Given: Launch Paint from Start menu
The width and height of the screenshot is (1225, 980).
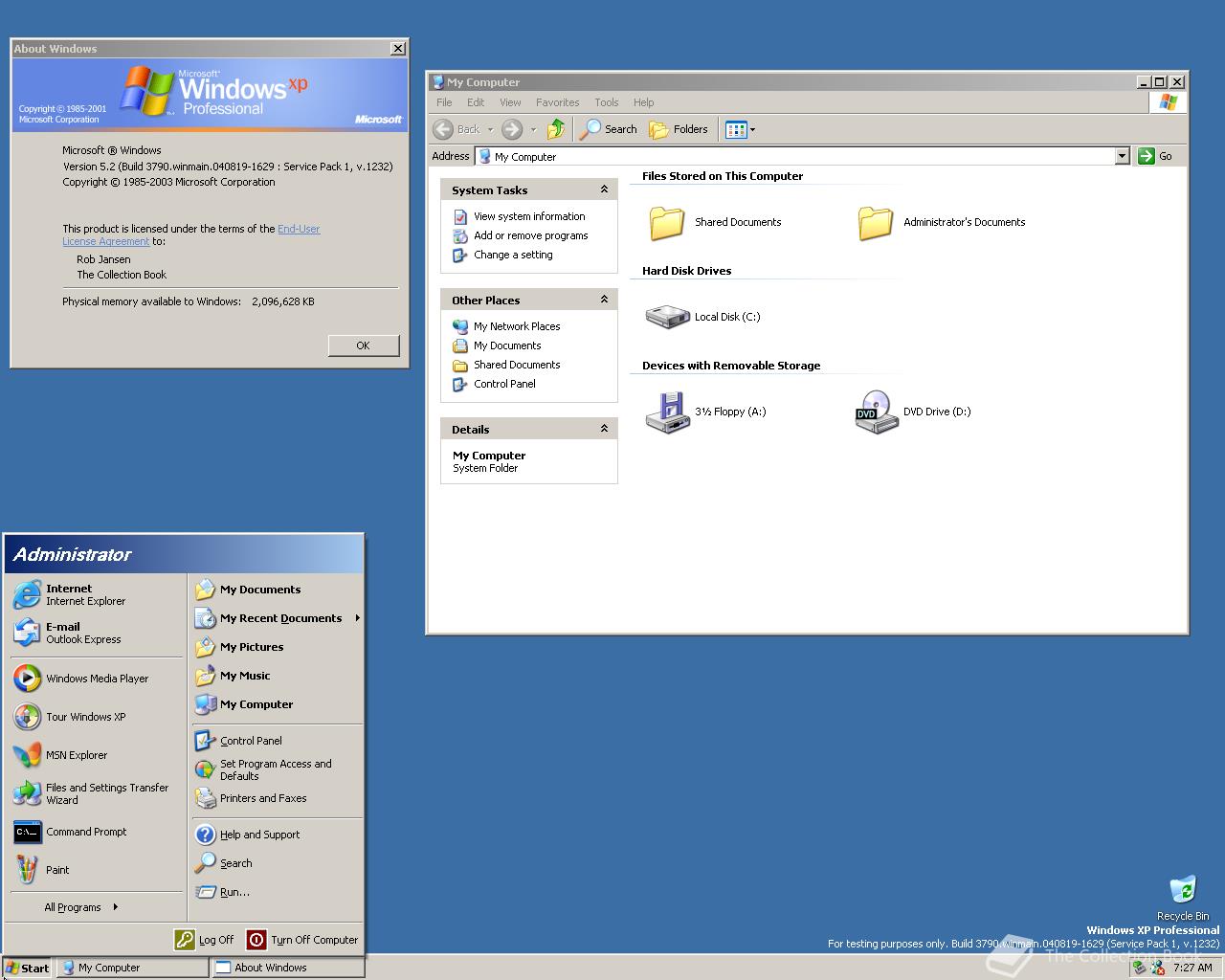Looking at the screenshot, I should click(96, 870).
